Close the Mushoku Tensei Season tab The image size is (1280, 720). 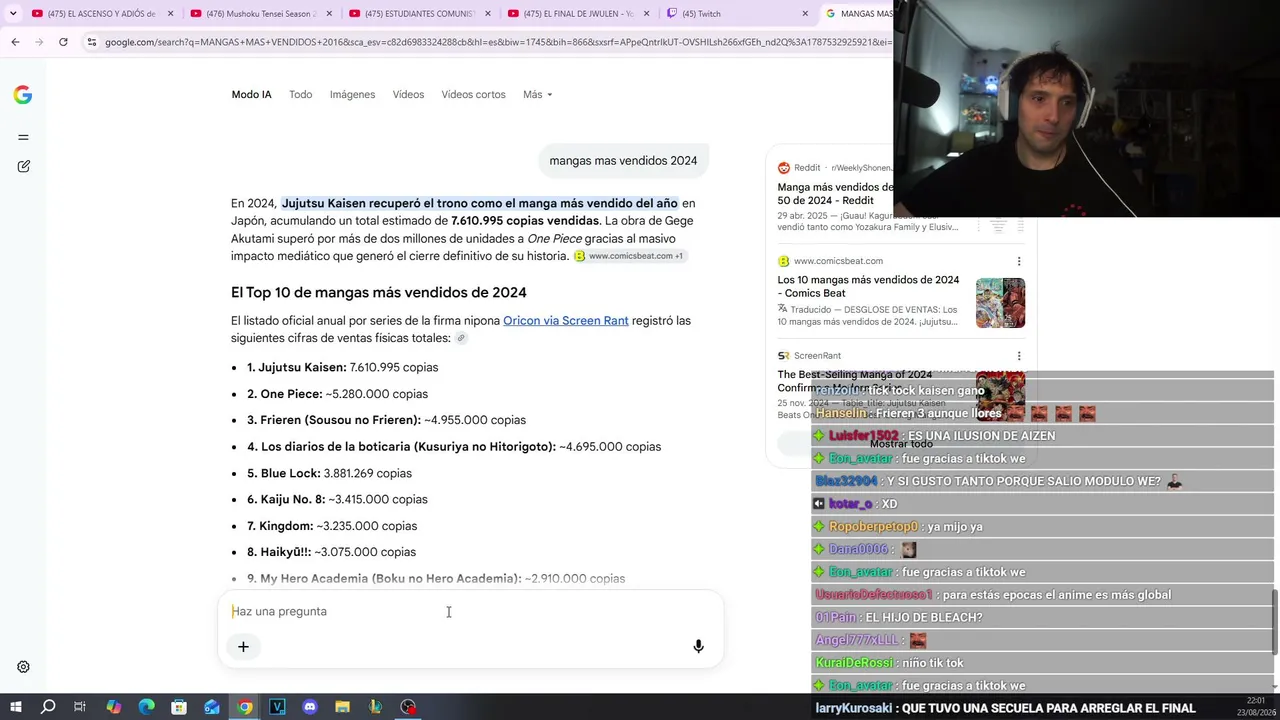pos(329,14)
